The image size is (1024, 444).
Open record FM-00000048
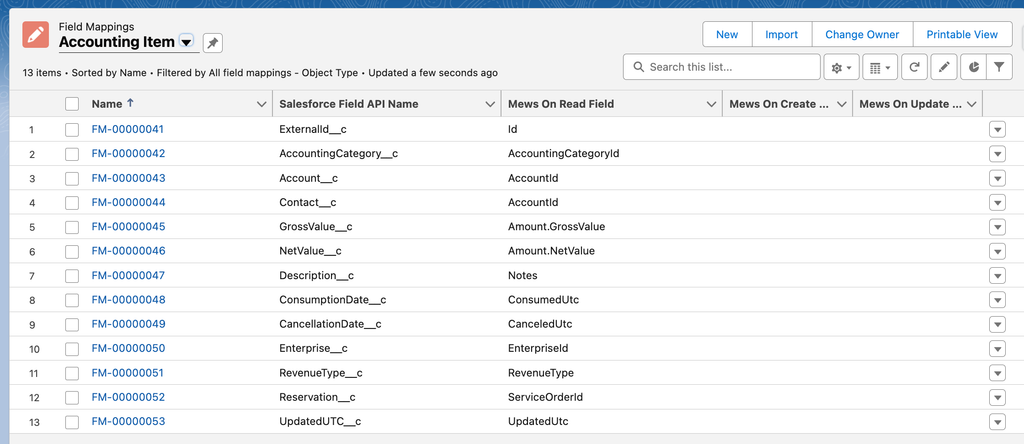[x=129, y=300]
